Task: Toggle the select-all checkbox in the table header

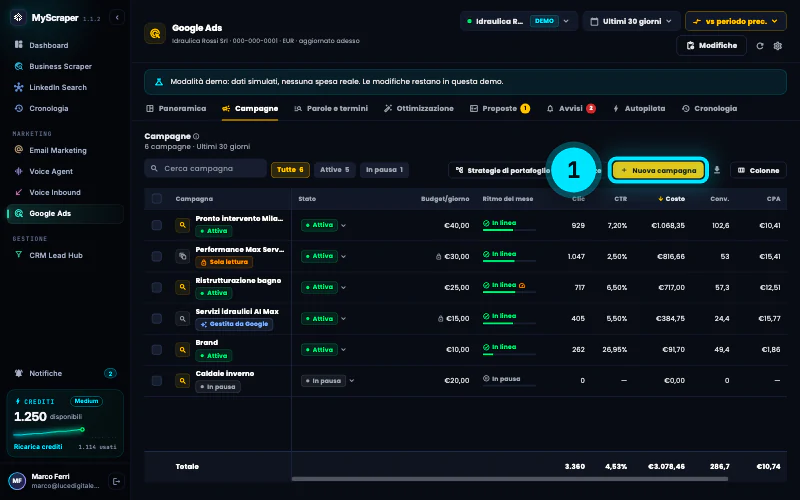Action: coord(157,198)
